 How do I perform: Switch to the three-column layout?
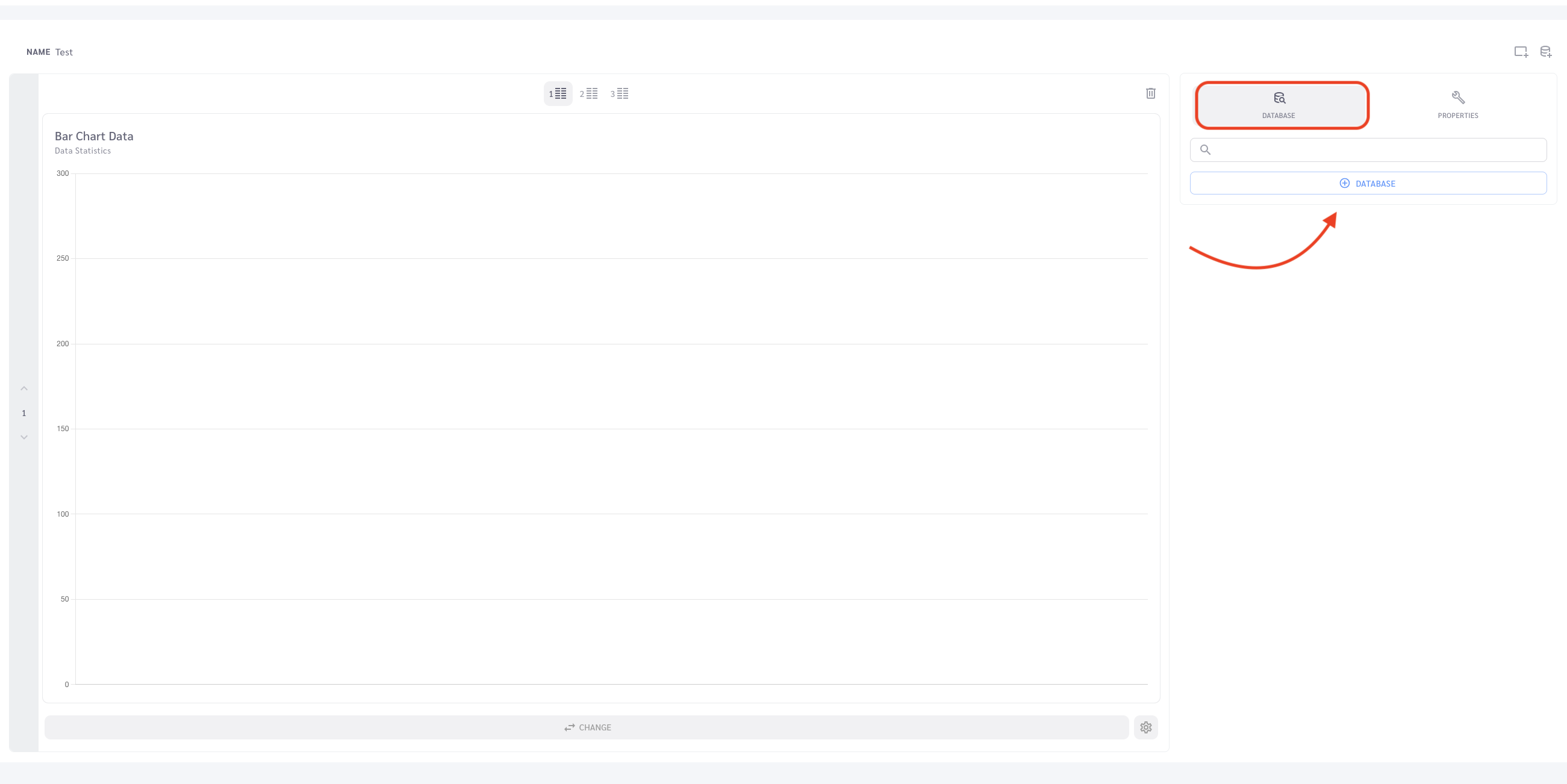[x=619, y=94]
